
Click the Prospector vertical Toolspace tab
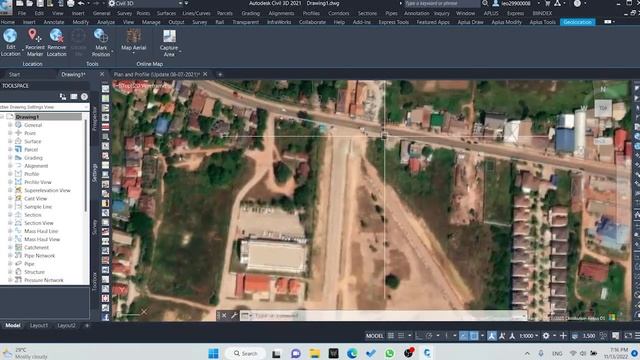(94, 118)
